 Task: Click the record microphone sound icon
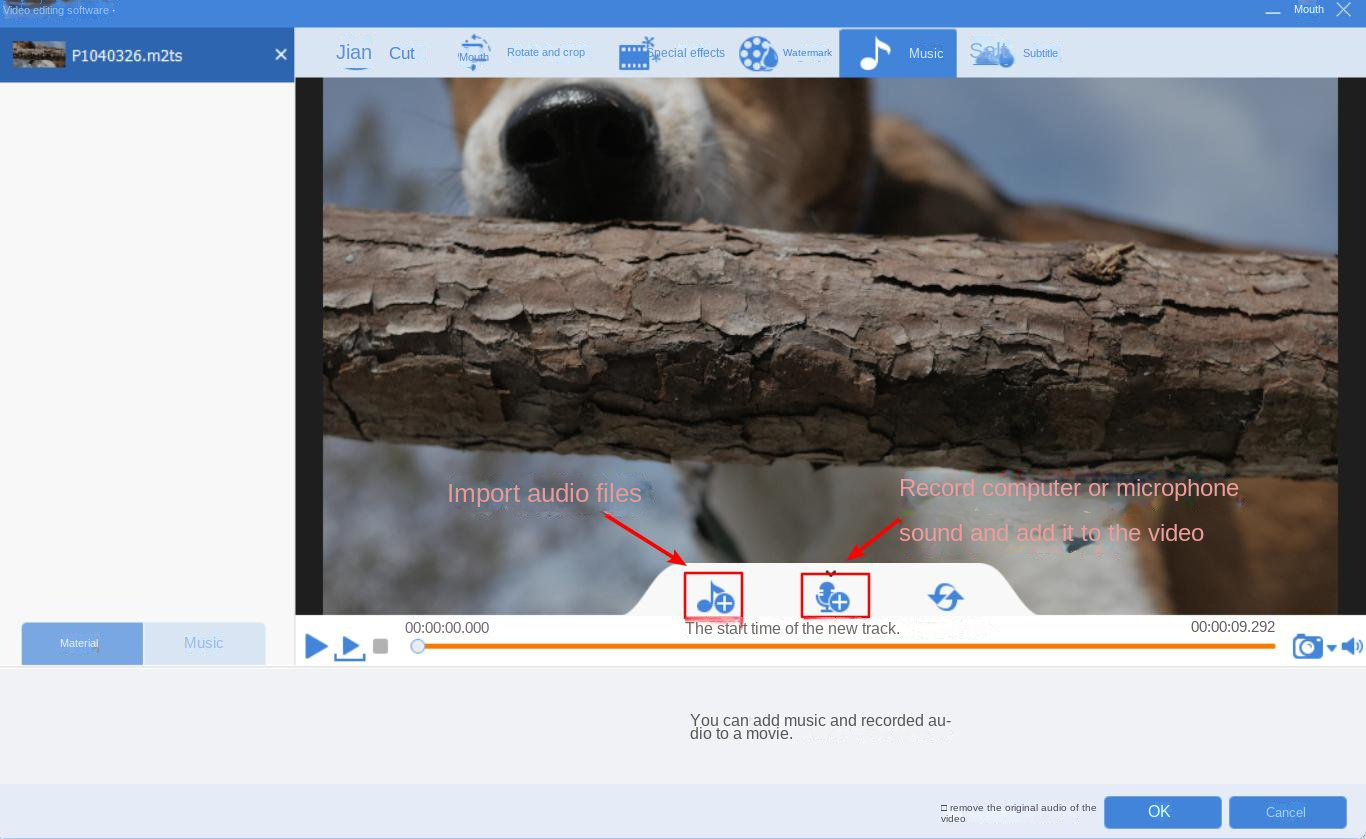pyautogui.click(x=835, y=597)
